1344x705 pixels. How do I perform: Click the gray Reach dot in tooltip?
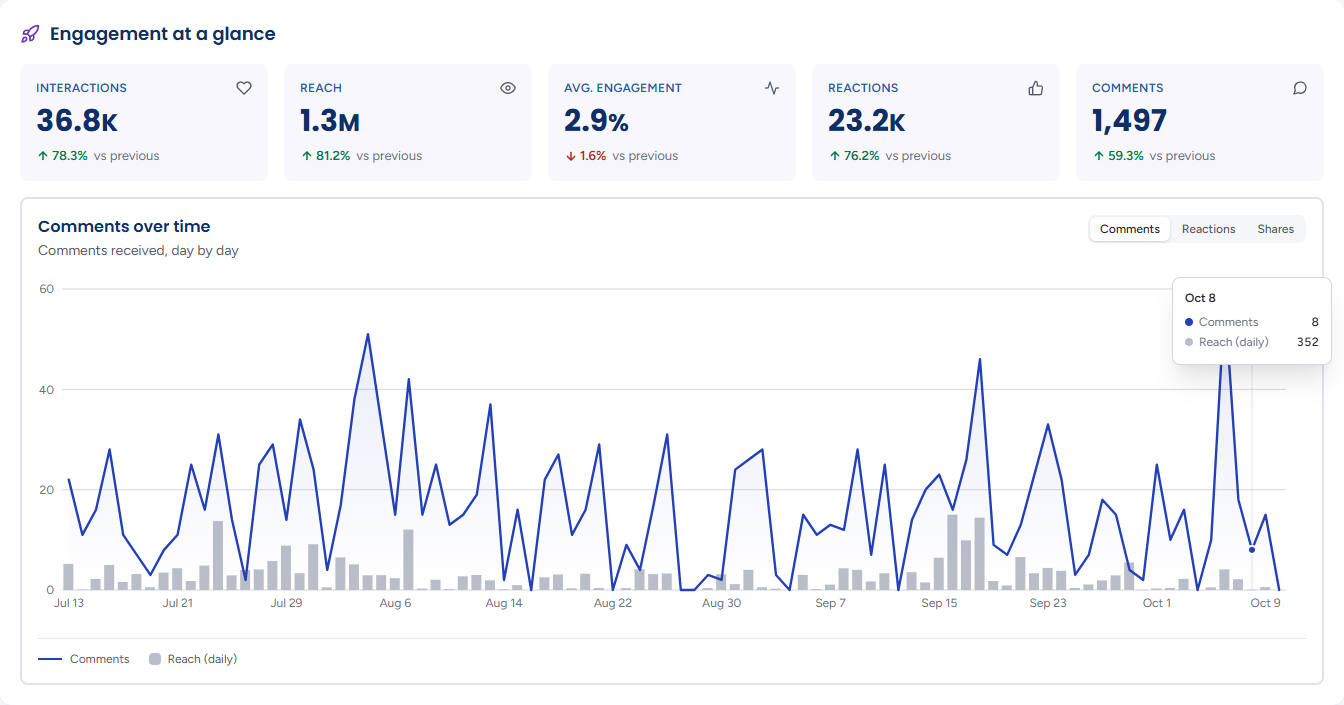tap(1189, 342)
